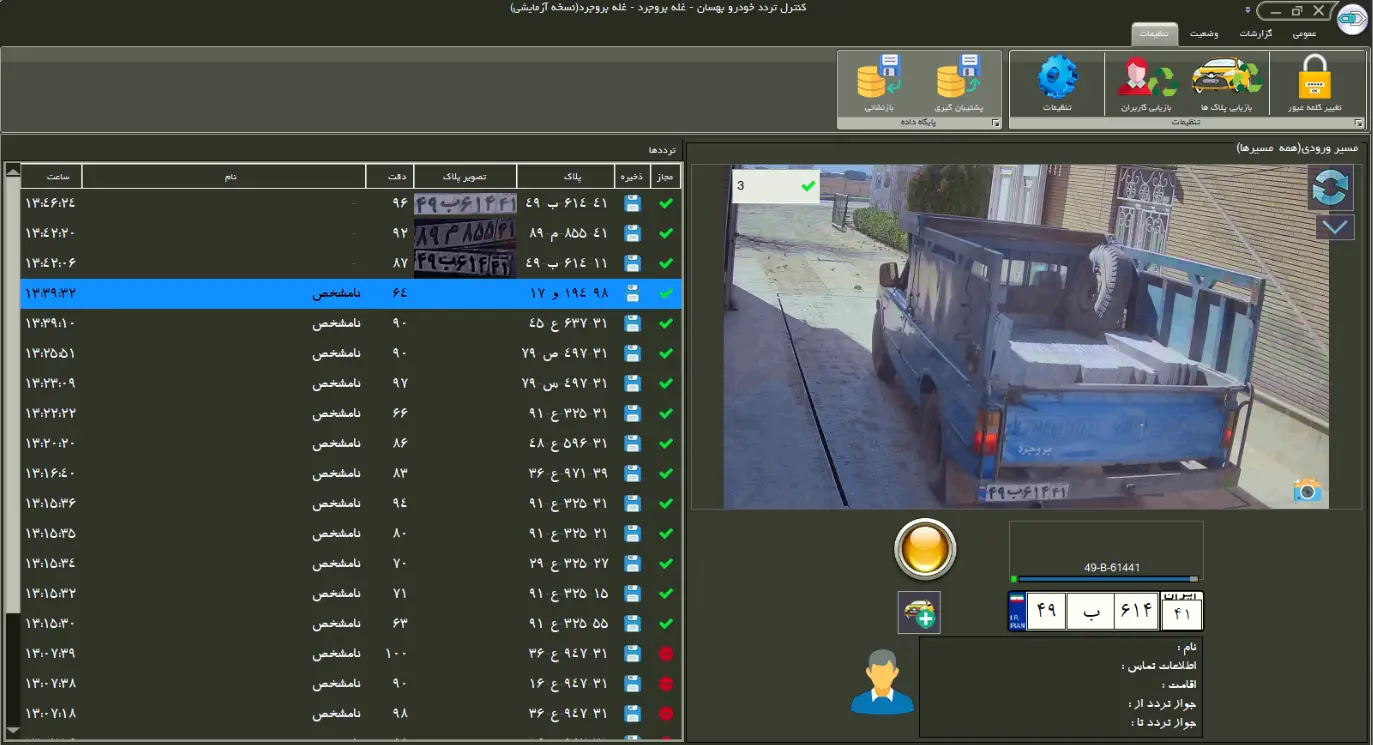Image resolution: width=1373 pixels, height=745 pixels.
Task: Expand the chevron dropdown below the refresh icon
Action: tap(1334, 227)
